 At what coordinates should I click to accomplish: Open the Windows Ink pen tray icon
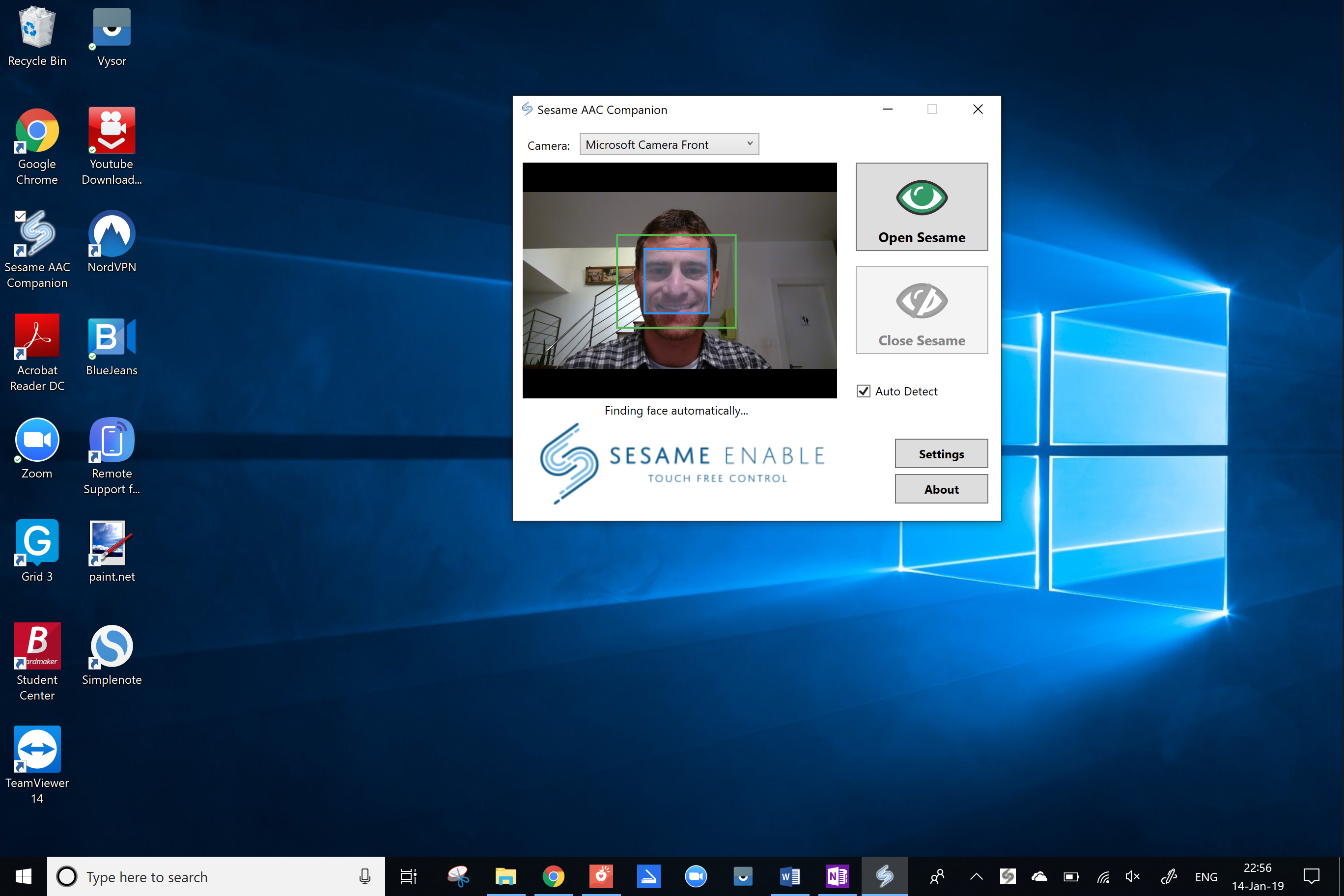1169,876
